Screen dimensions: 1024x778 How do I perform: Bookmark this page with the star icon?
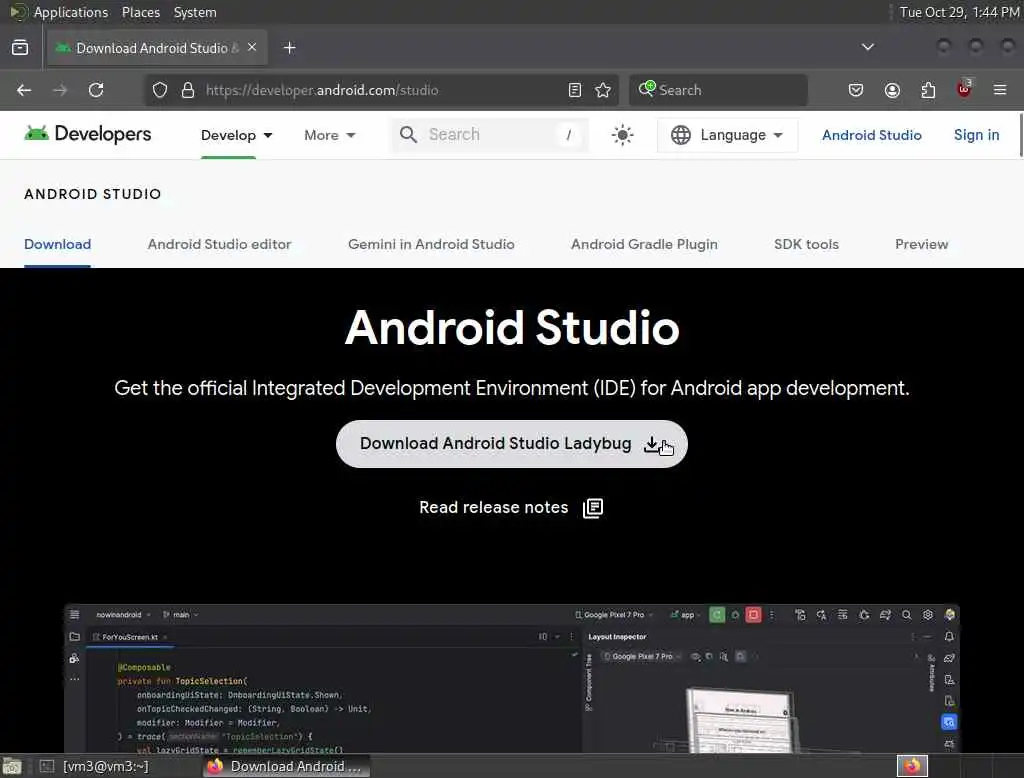pos(603,90)
